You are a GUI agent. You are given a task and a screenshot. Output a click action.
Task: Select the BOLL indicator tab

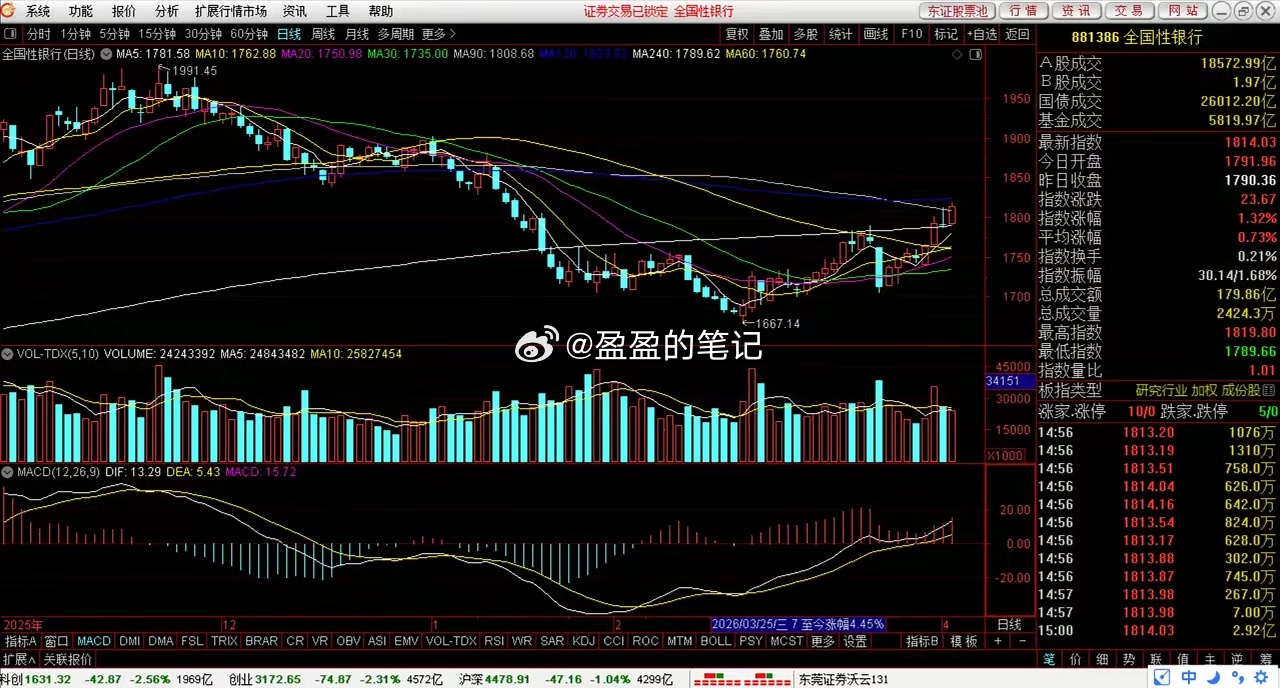point(715,641)
